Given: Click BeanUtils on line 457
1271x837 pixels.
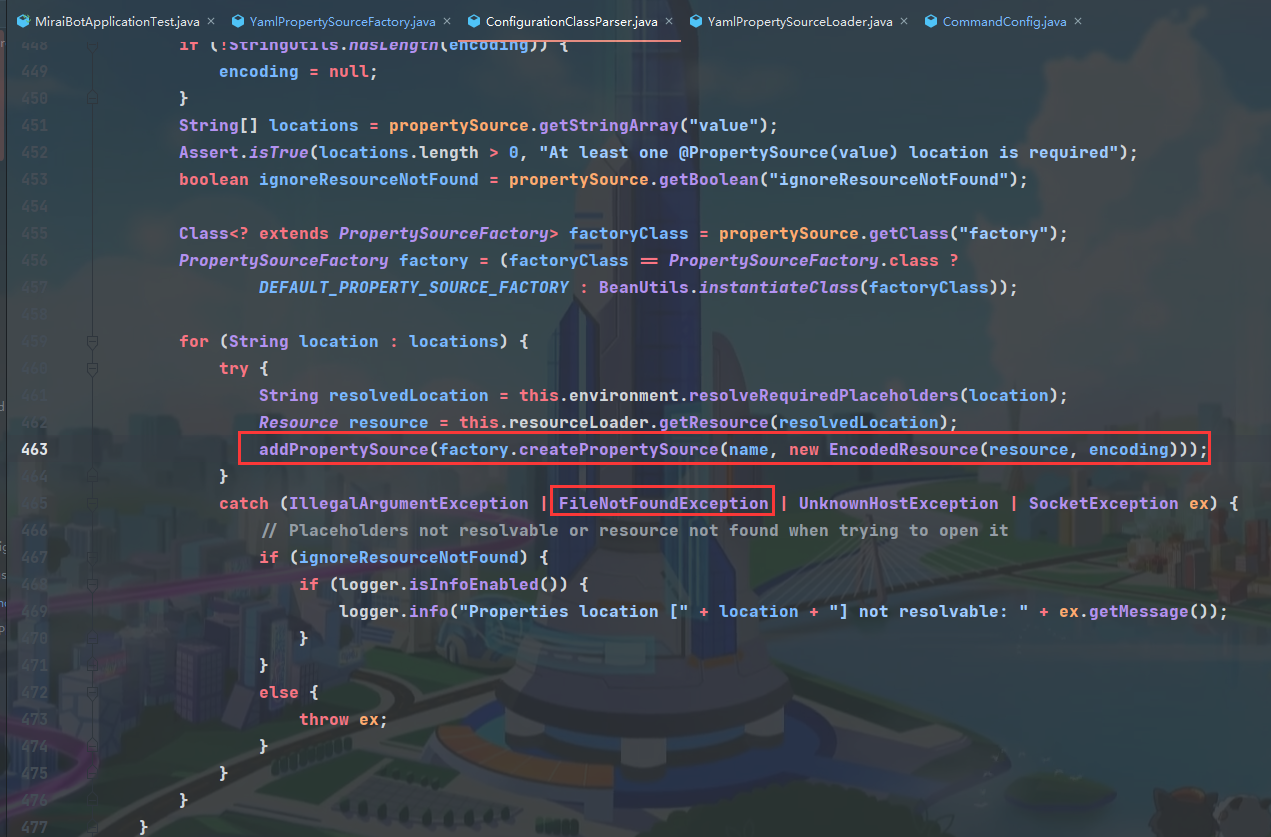Looking at the screenshot, I should tap(644, 287).
